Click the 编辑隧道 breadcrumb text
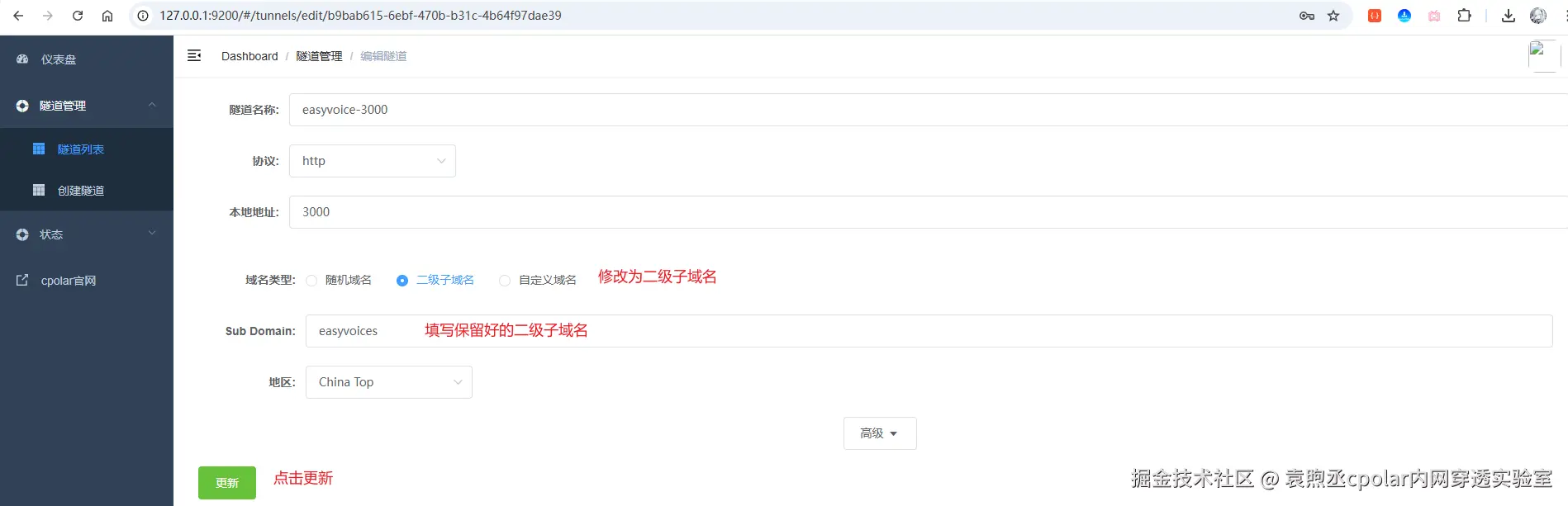 point(383,56)
